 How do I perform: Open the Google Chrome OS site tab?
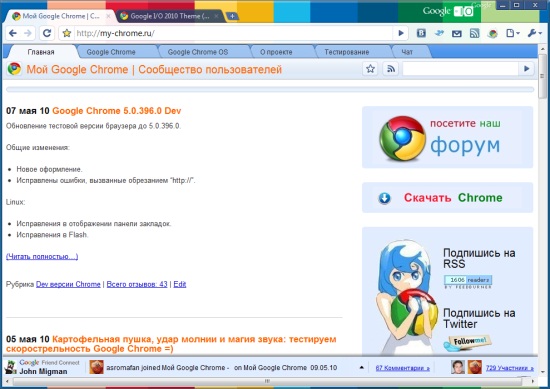tap(198, 52)
